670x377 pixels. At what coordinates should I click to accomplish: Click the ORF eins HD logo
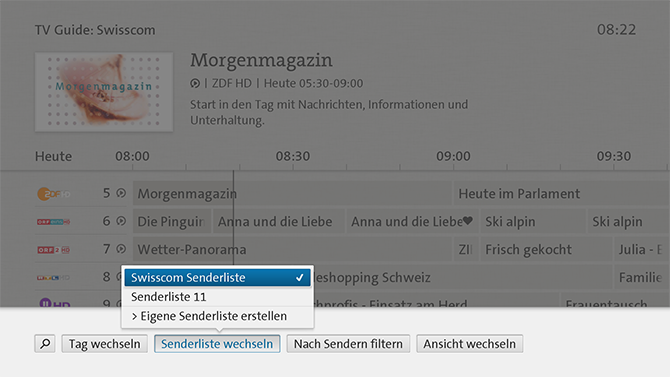point(53,221)
